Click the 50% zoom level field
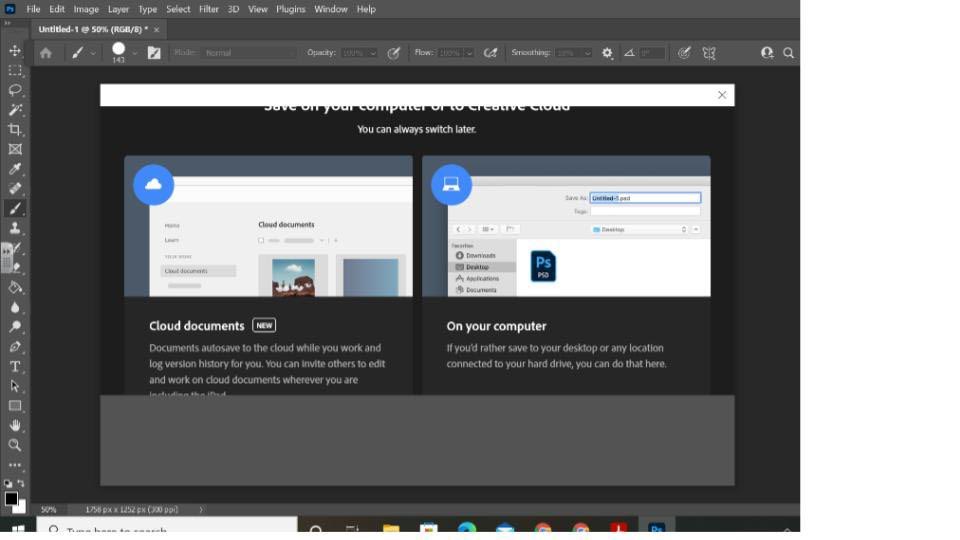 (48, 509)
